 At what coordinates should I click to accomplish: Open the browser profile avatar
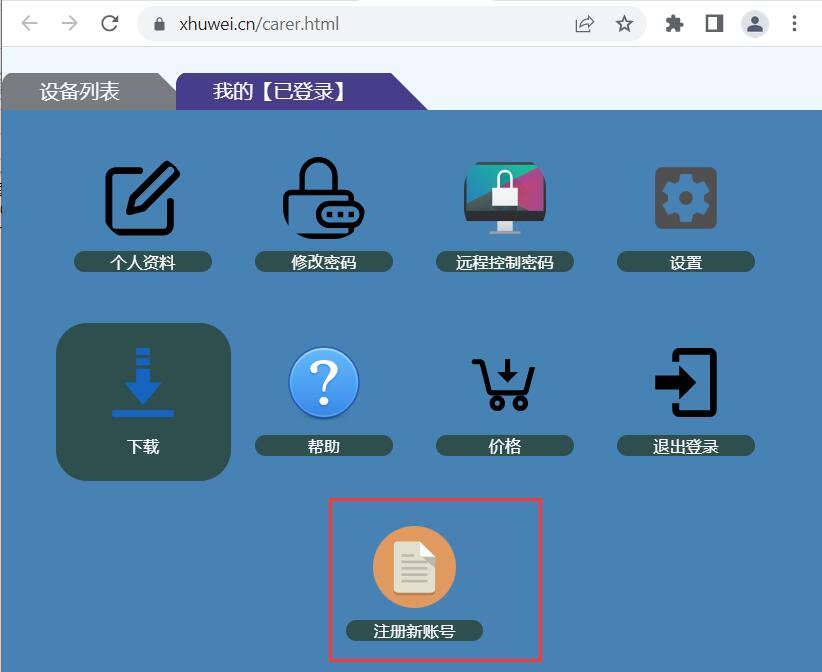pyautogui.click(x=755, y=24)
